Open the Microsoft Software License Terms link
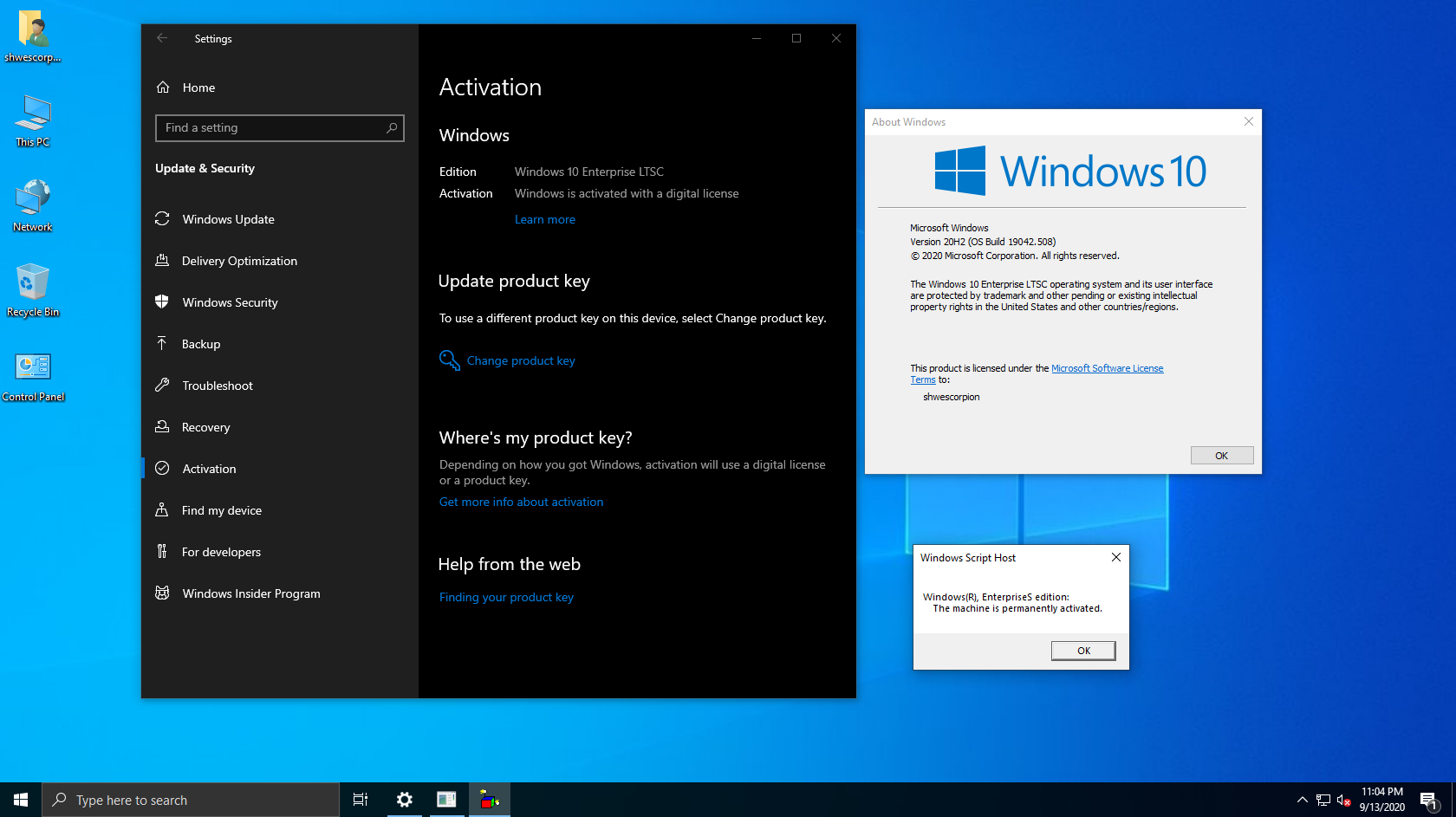The height and width of the screenshot is (817, 1456). point(1107,368)
